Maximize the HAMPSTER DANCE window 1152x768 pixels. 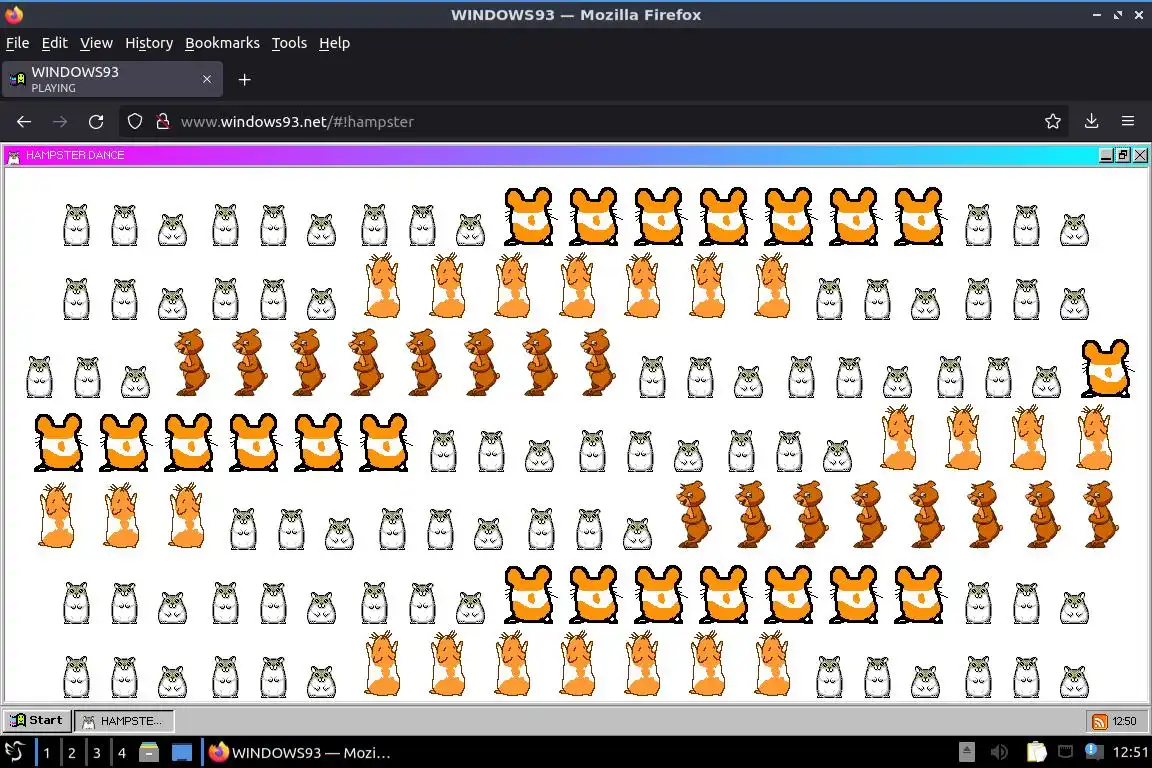(x=1123, y=155)
